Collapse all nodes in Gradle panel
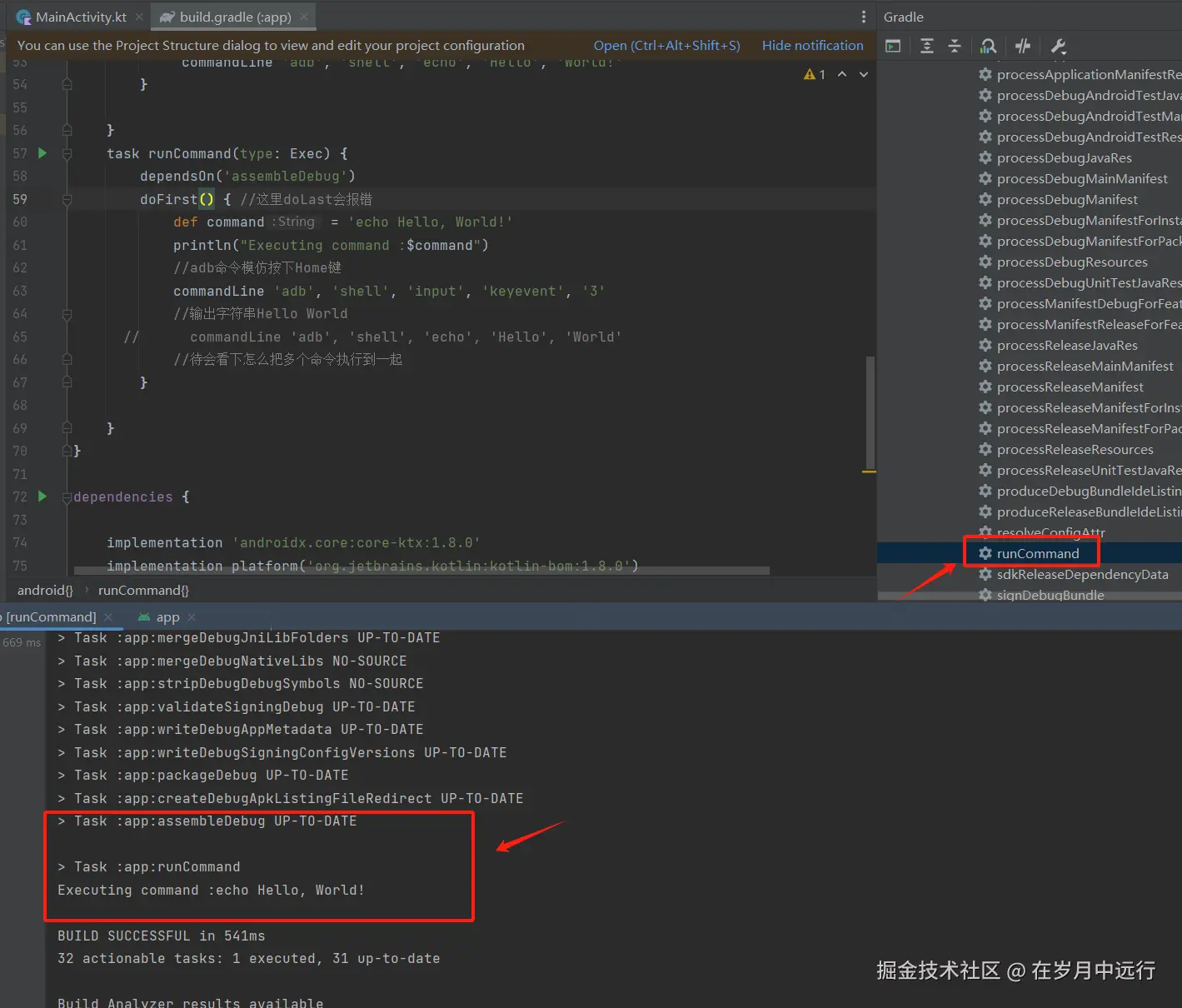This screenshot has height=1008, width=1182. click(x=955, y=46)
